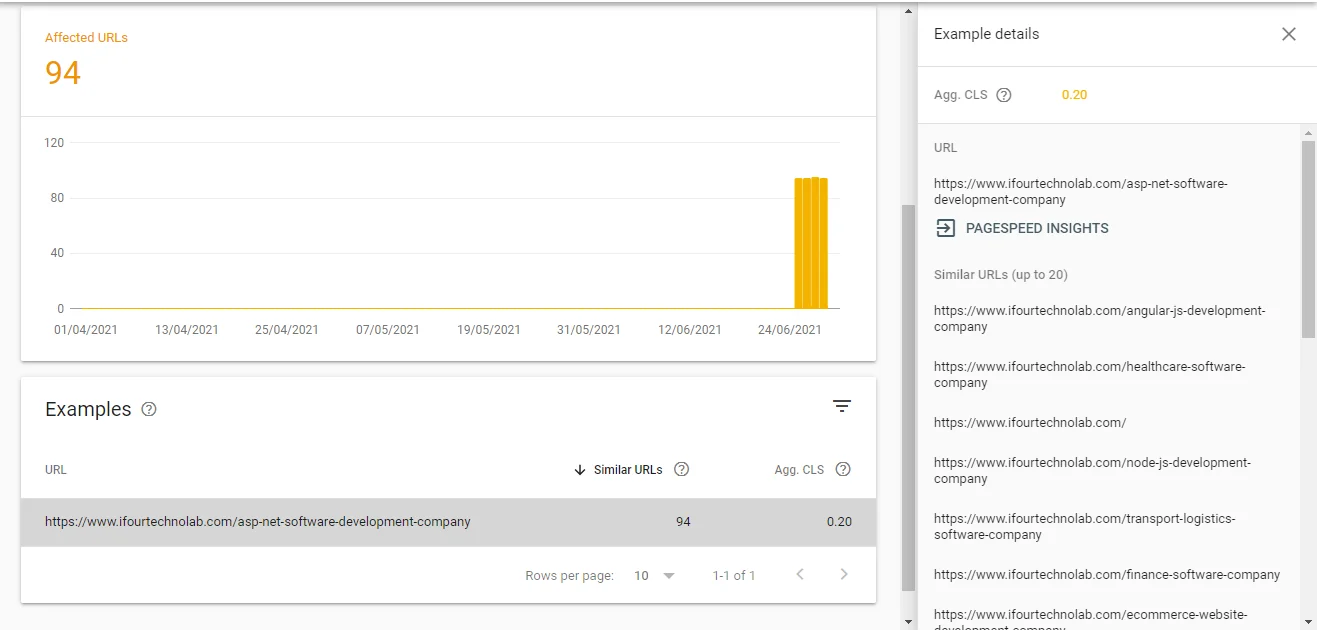Click the angular-js-development-company similar URL

[x=1099, y=319]
